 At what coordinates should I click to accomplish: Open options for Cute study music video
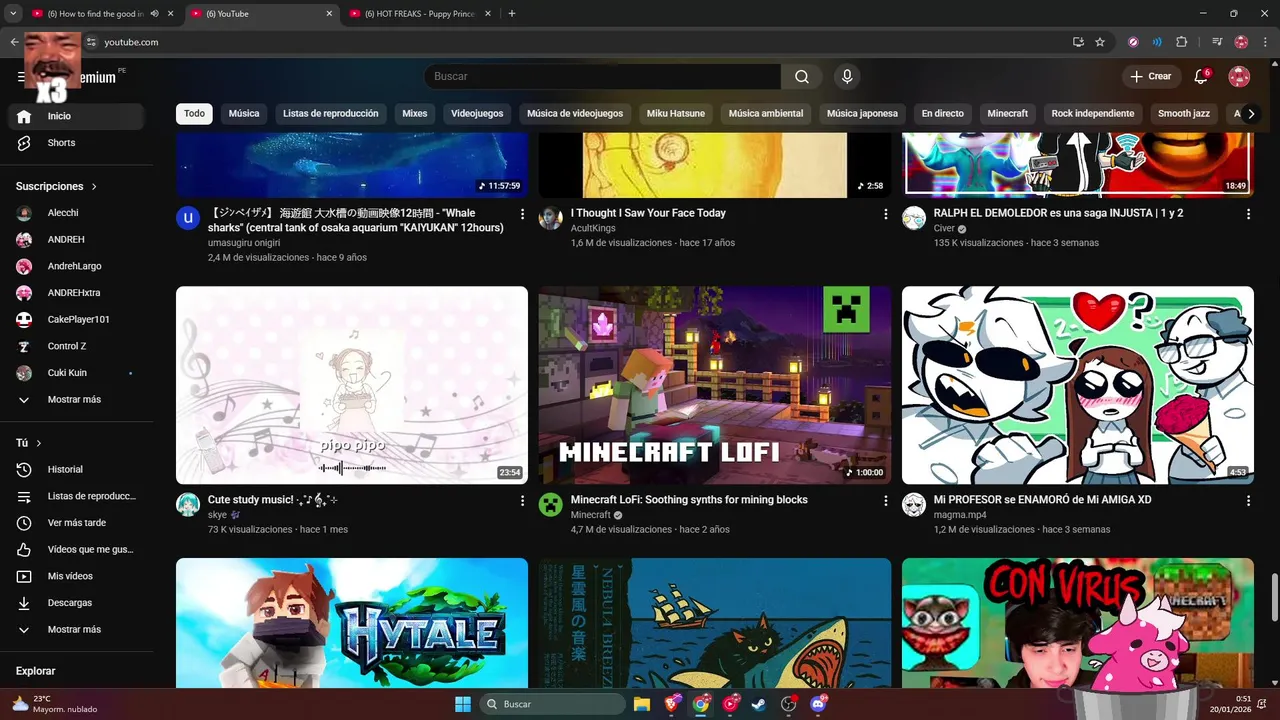point(522,500)
